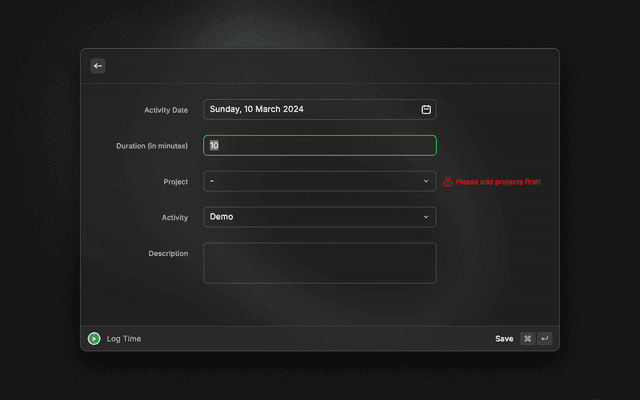Click the Log Time title text
This screenshot has width=640, height=400.
[x=124, y=339]
